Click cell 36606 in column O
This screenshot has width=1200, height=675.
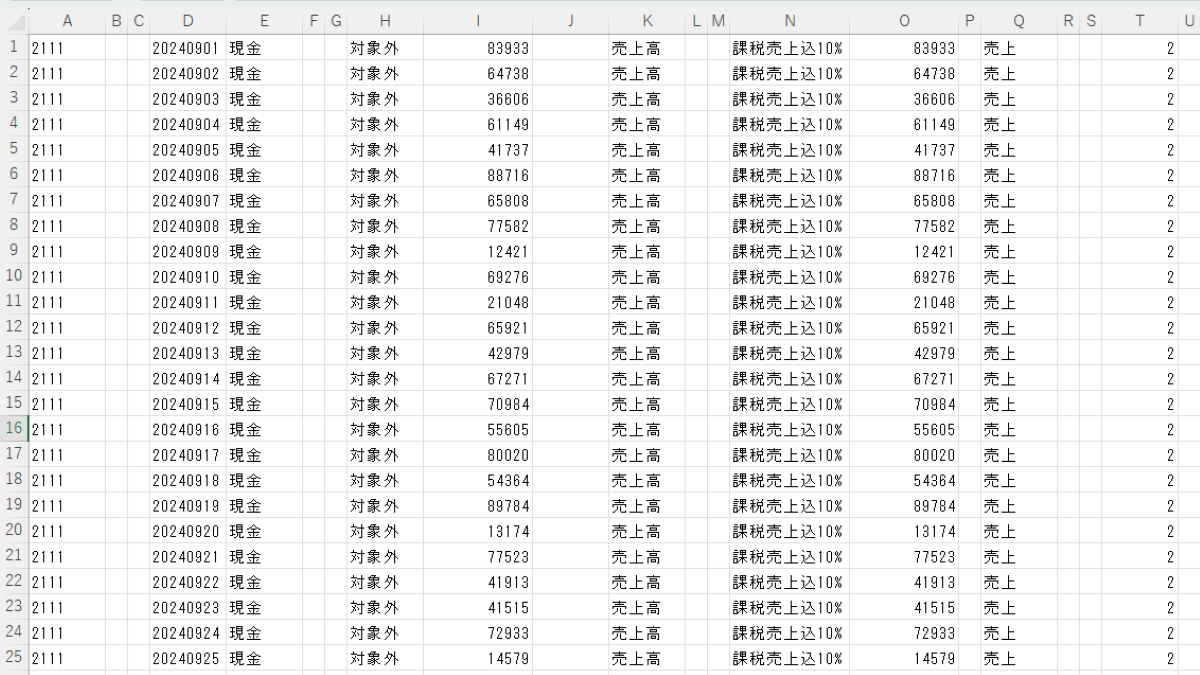coord(904,98)
